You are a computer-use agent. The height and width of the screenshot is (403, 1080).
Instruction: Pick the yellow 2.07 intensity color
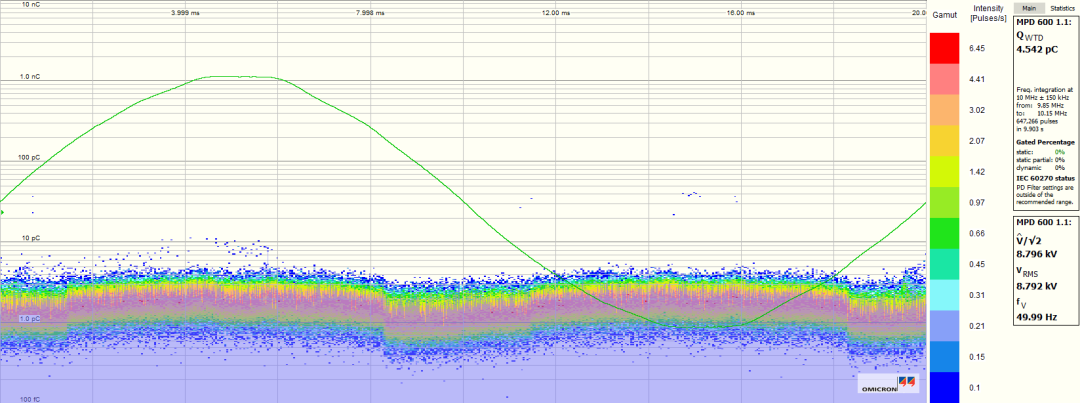click(944, 141)
